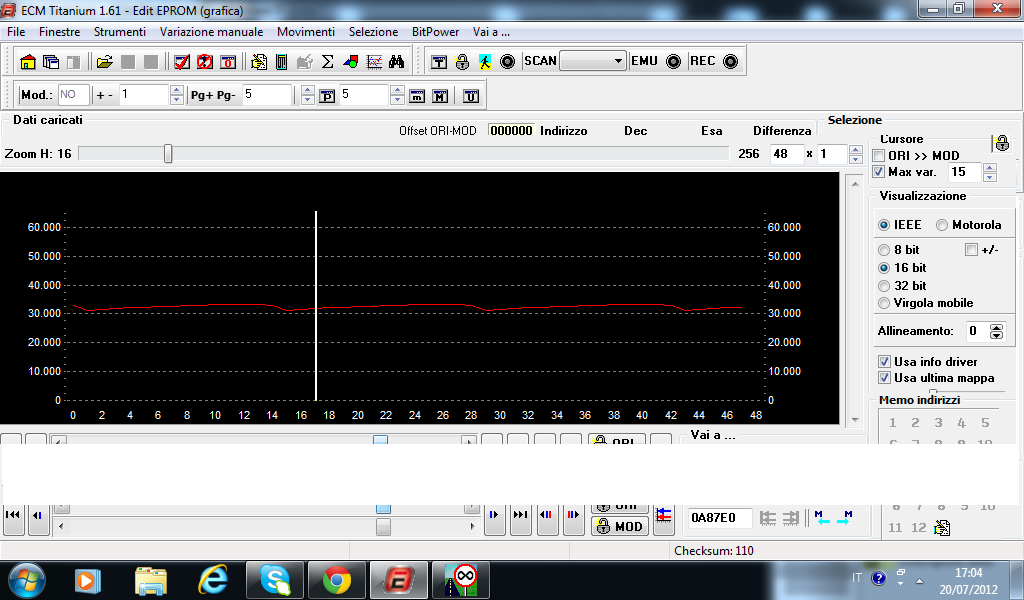
Task: Click the lowercase m window icon
Action: (x=417, y=97)
